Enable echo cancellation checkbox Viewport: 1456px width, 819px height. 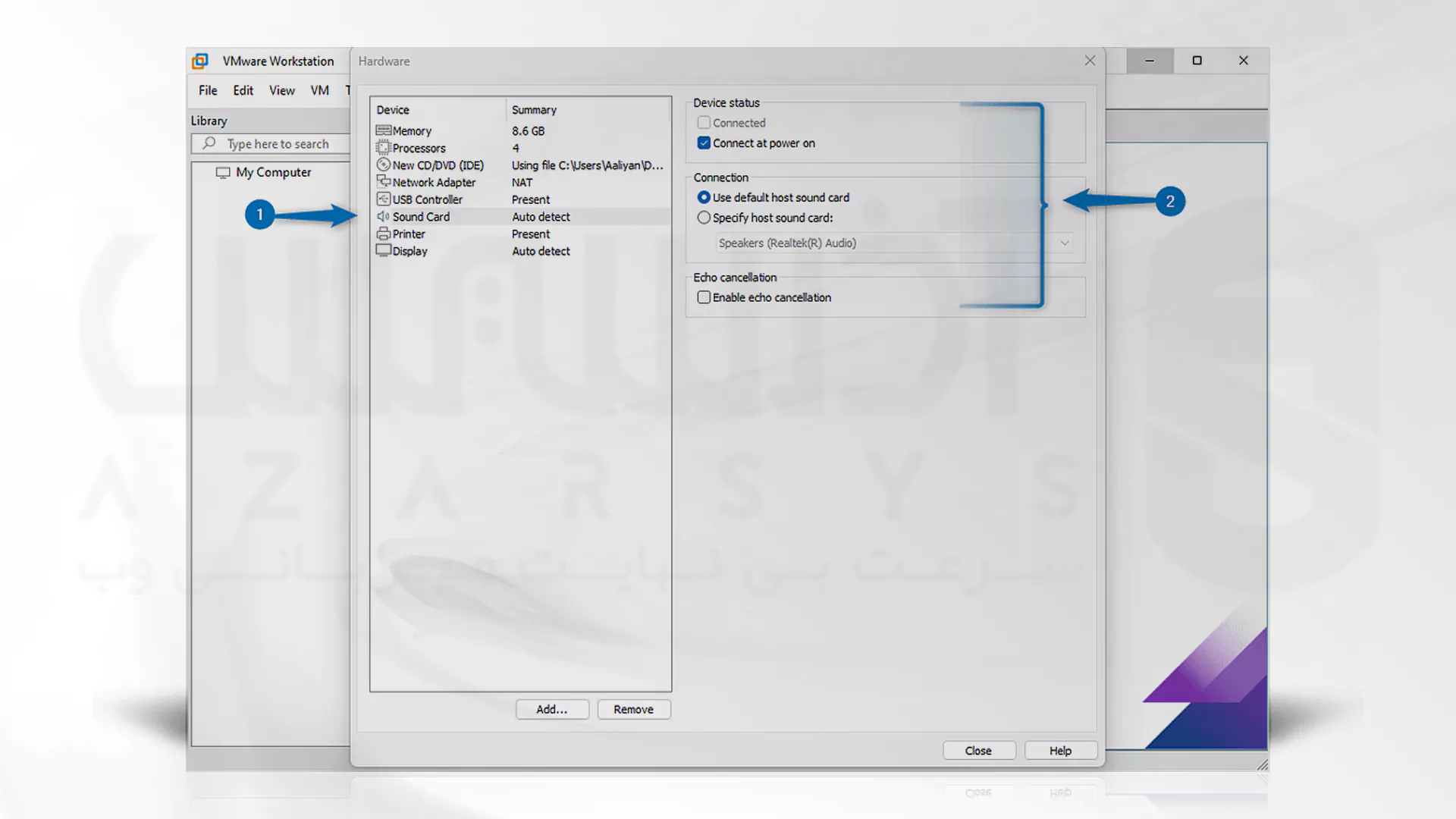[703, 297]
